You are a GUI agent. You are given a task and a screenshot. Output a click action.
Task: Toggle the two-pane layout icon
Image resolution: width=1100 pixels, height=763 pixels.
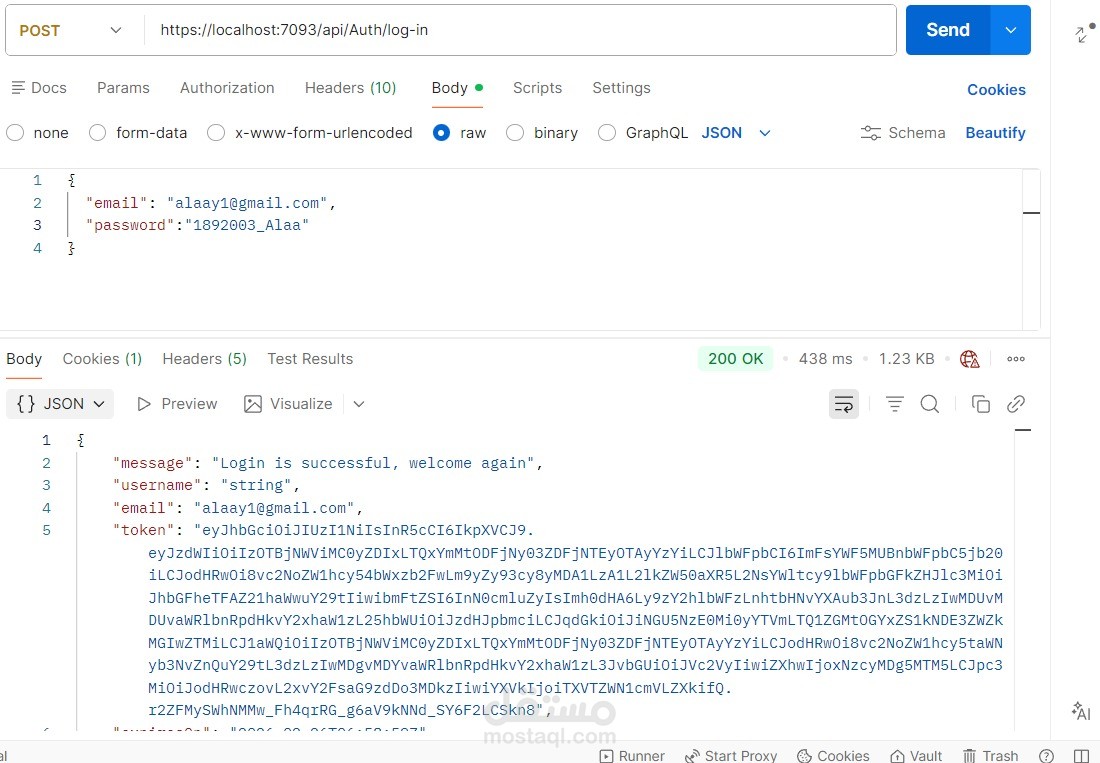click(1081, 755)
